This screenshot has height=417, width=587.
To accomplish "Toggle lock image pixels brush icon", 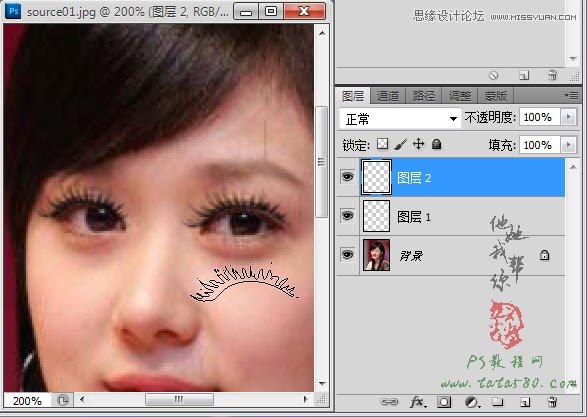I will pyautogui.click(x=400, y=144).
